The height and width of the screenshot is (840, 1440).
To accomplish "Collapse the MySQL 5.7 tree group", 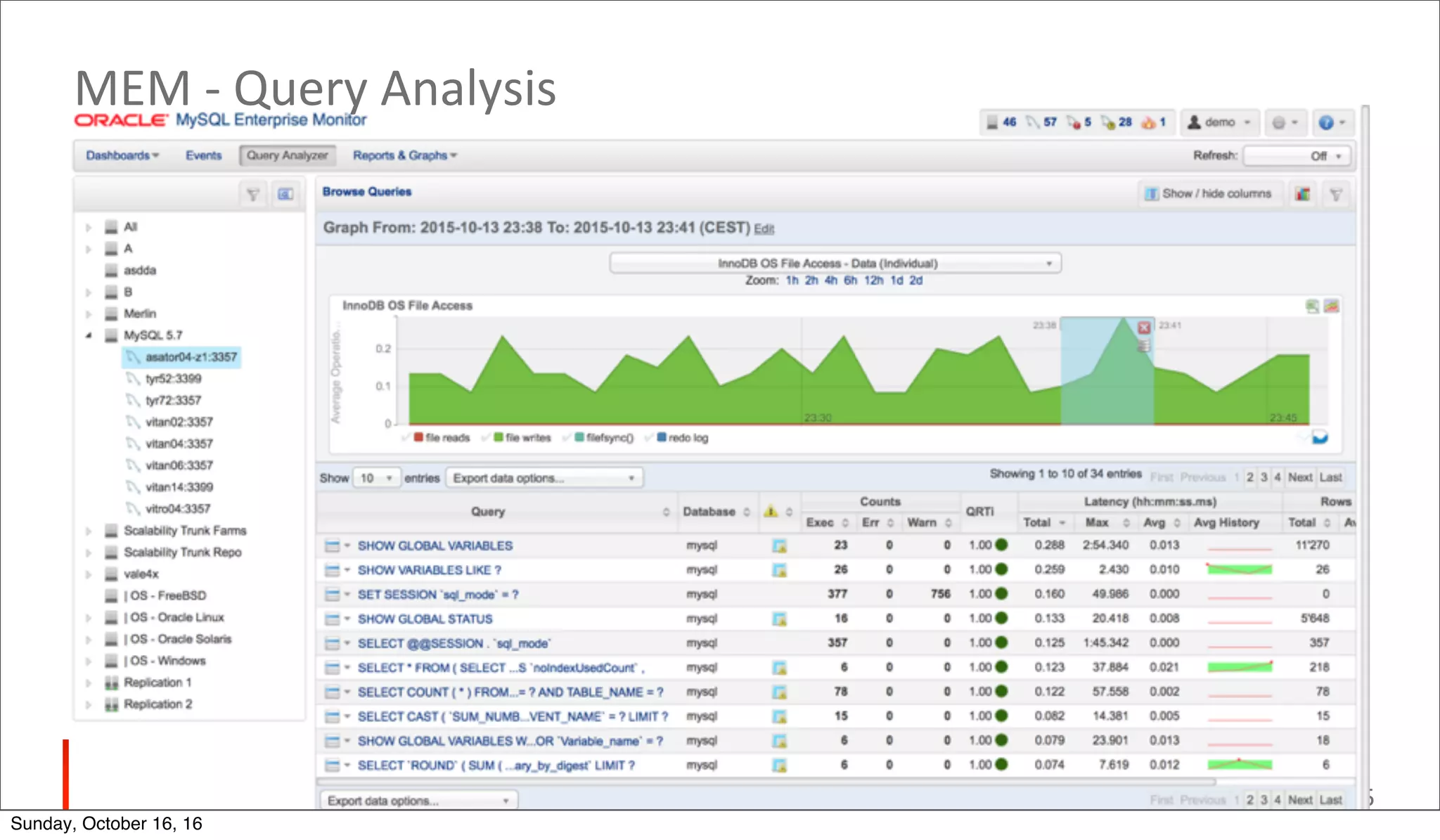I will tap(89, 335).
